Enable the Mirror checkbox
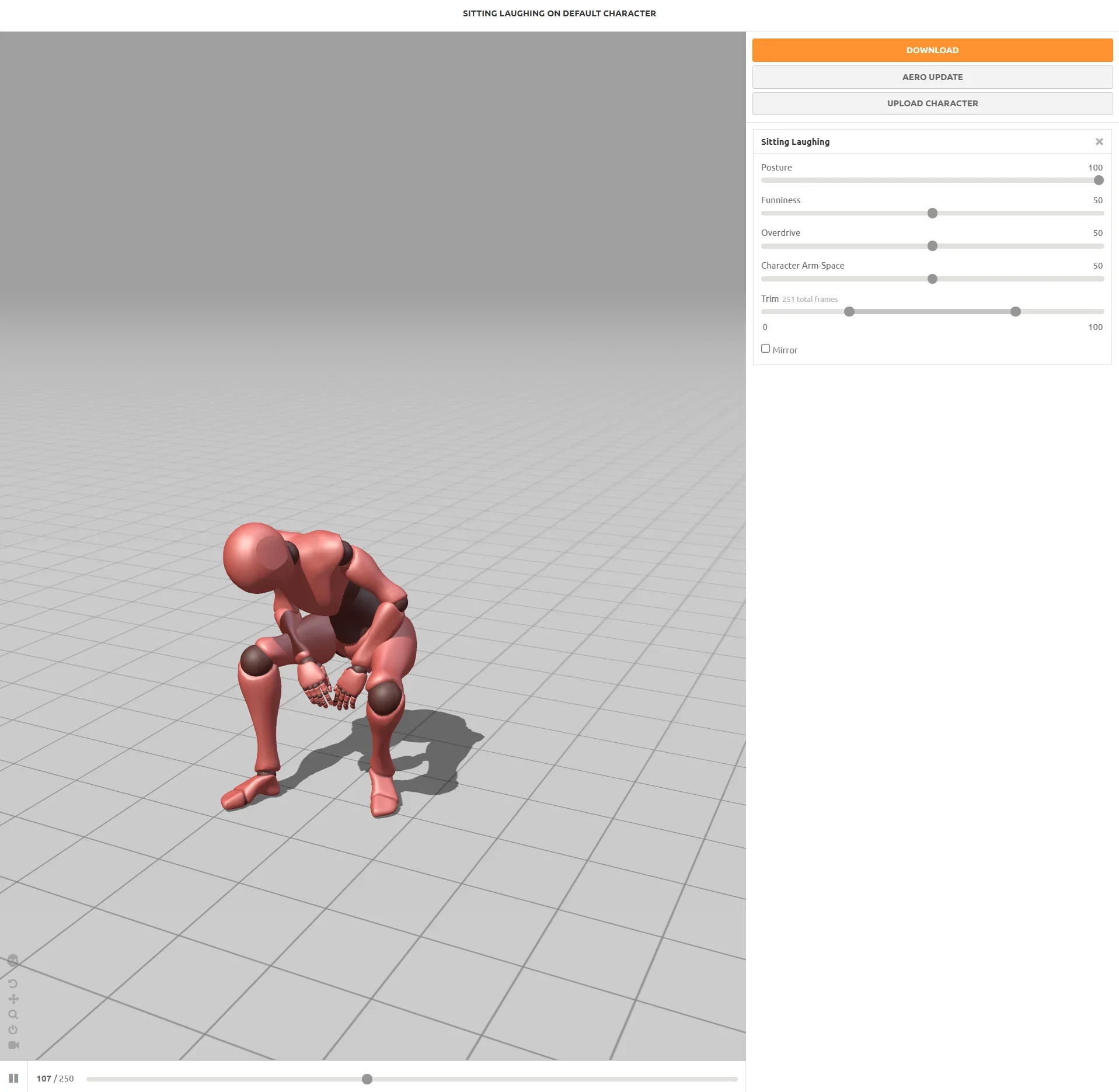1119x1092 pixels. pyautogui.click(x=765, y=349)
